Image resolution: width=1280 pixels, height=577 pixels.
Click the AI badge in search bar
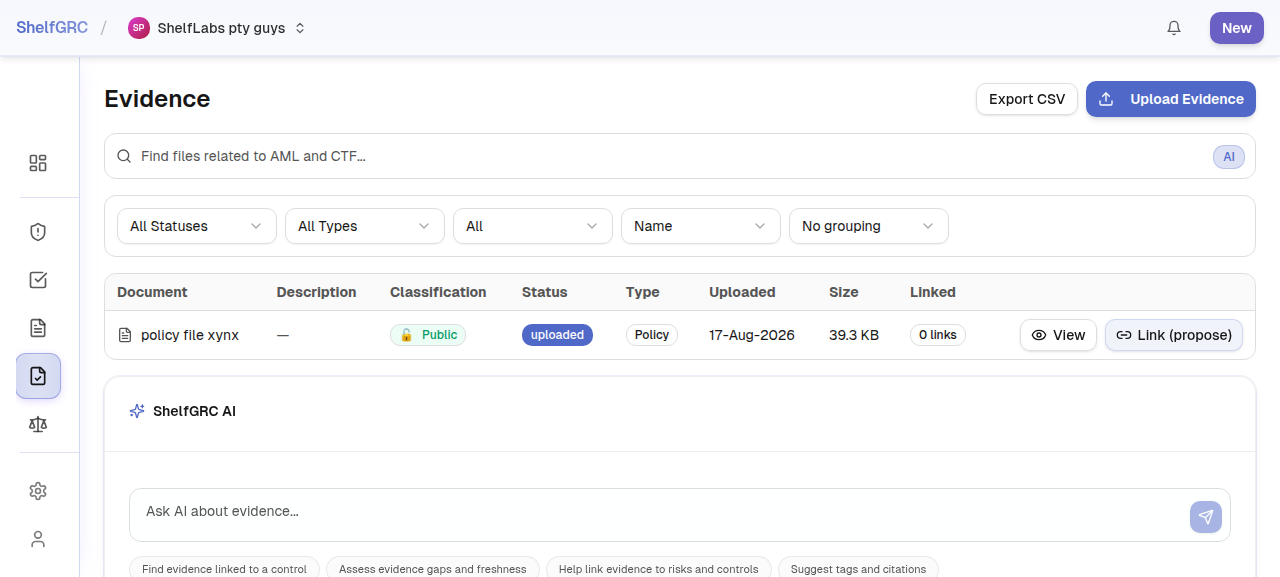(1229, 157)
